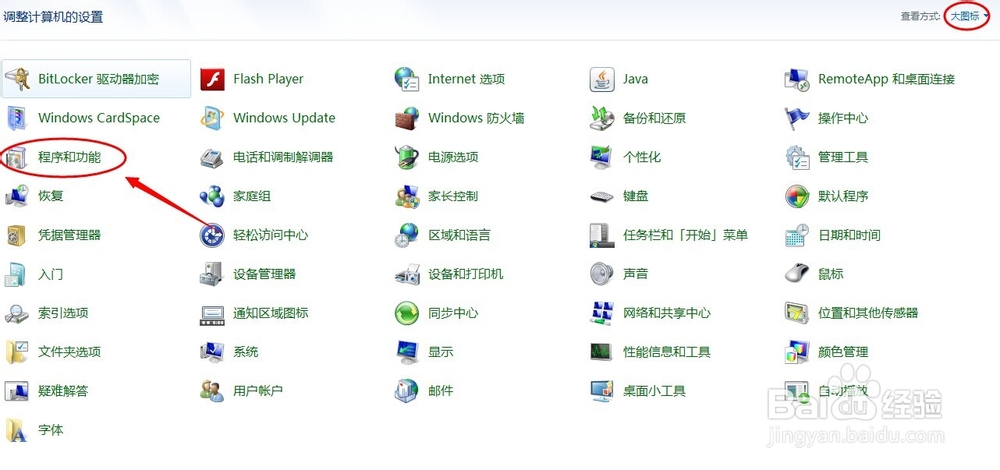Screen dimensions: 1000x470
Task: Open the 字体 fonts folder icon
Action: click(x=17, y=430)
